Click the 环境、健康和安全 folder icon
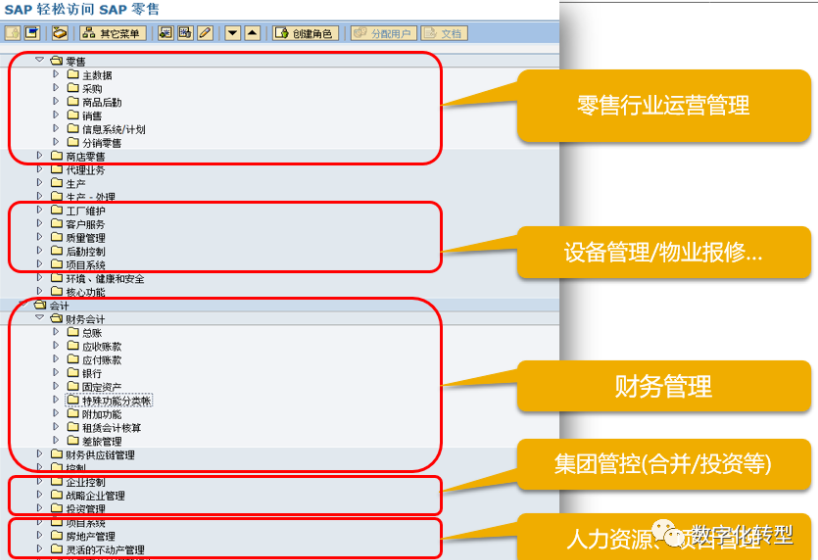 [x=57, y=278]
